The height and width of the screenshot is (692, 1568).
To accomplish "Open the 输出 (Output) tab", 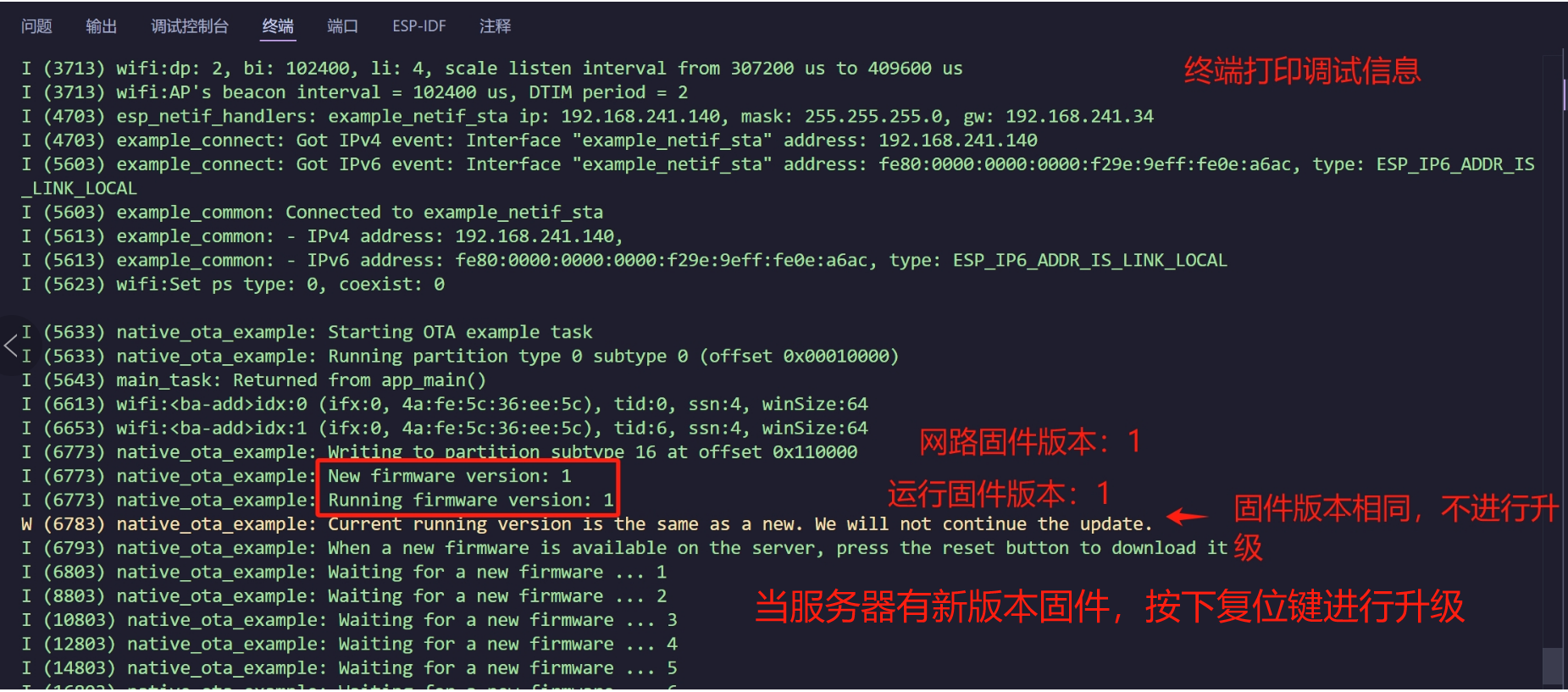I will [x=101, y=26].
